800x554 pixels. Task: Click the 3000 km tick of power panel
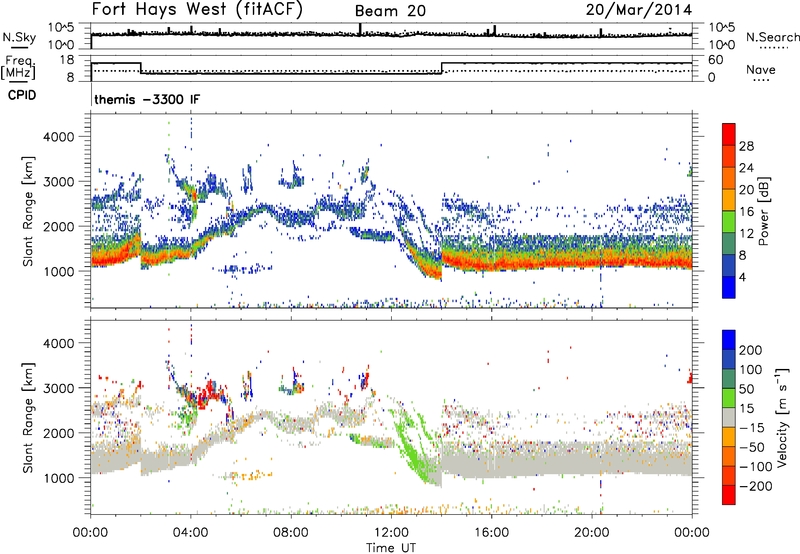[x=58, y=182]
